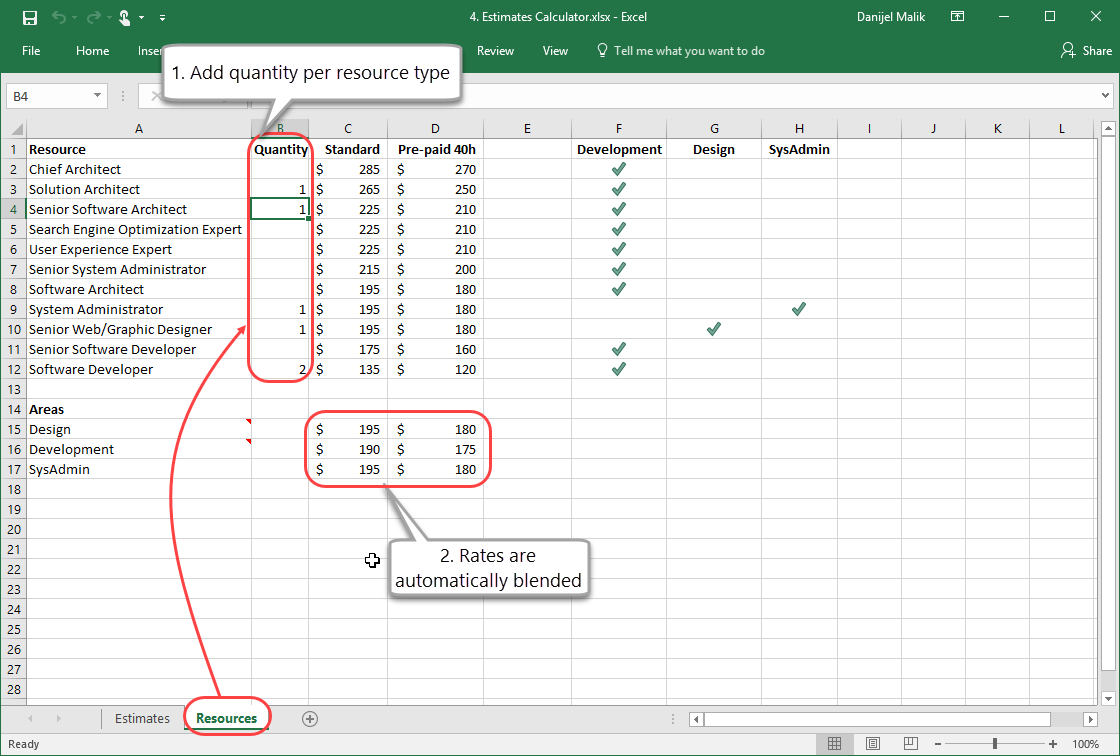Switch to Page Break Preview view
Screen dimensions: 1120x756
[x=911, y=744]
